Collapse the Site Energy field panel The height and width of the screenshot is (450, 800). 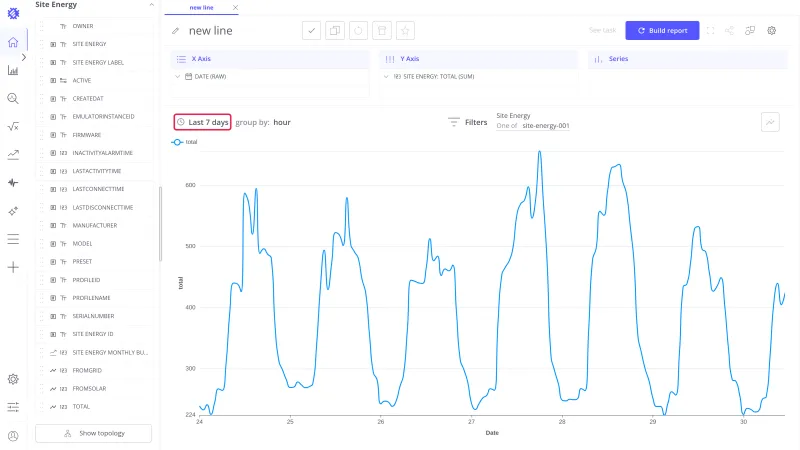pyautogui.click(x=152, y=5)
